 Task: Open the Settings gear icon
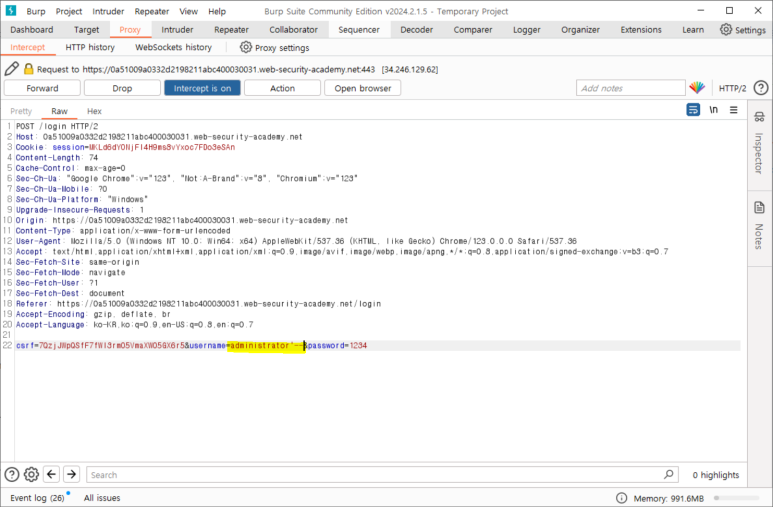tap(726, 30)
